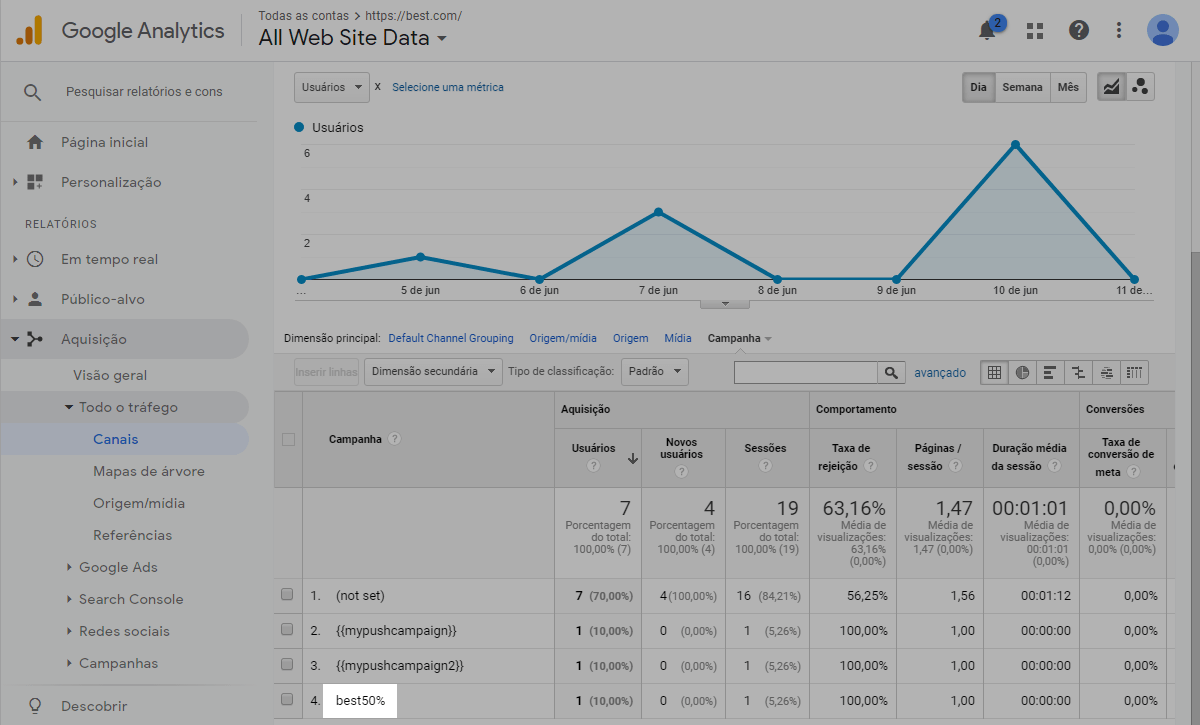Click the help icon under Novos usuários

pyautogui.click(x=683, y=472)
